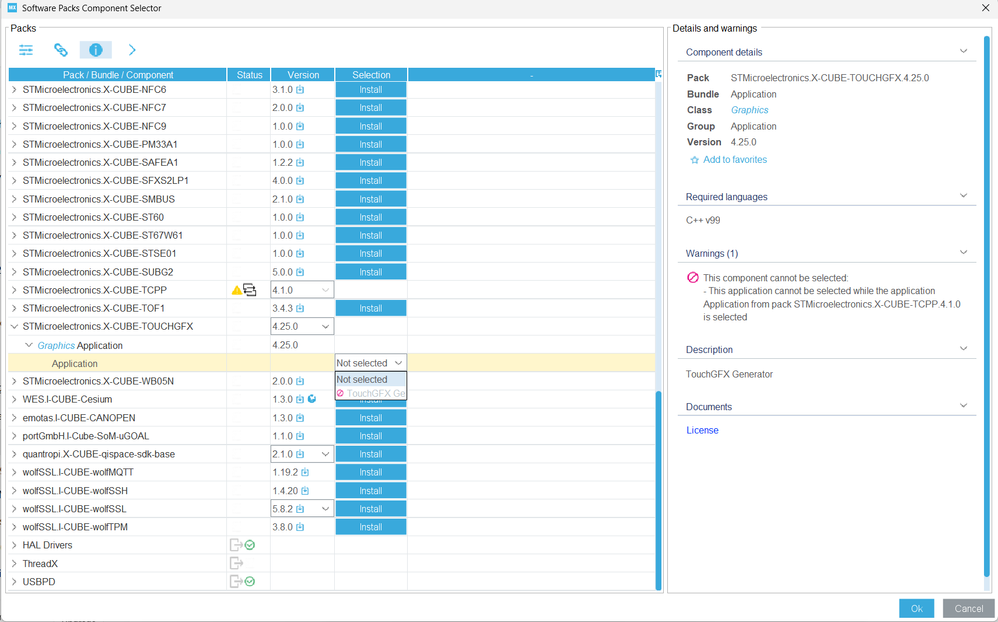Viewport: 998px width, 622px height.
Task: Close the Software Packs Component Selector window
Action: click(985, 8)
